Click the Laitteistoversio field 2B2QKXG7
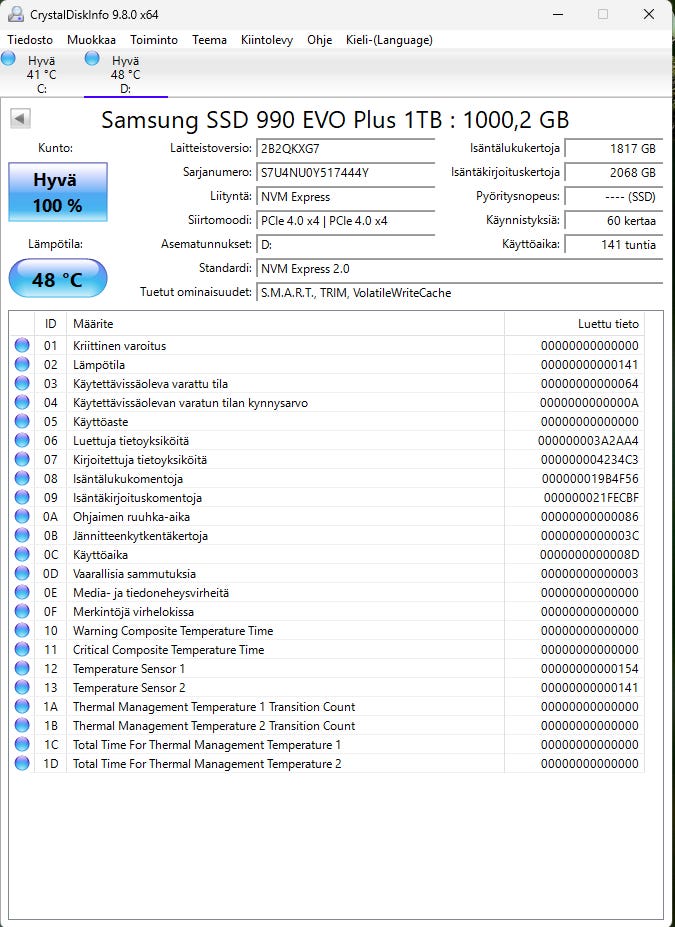675x927 pixels. [x=345, y=148]
